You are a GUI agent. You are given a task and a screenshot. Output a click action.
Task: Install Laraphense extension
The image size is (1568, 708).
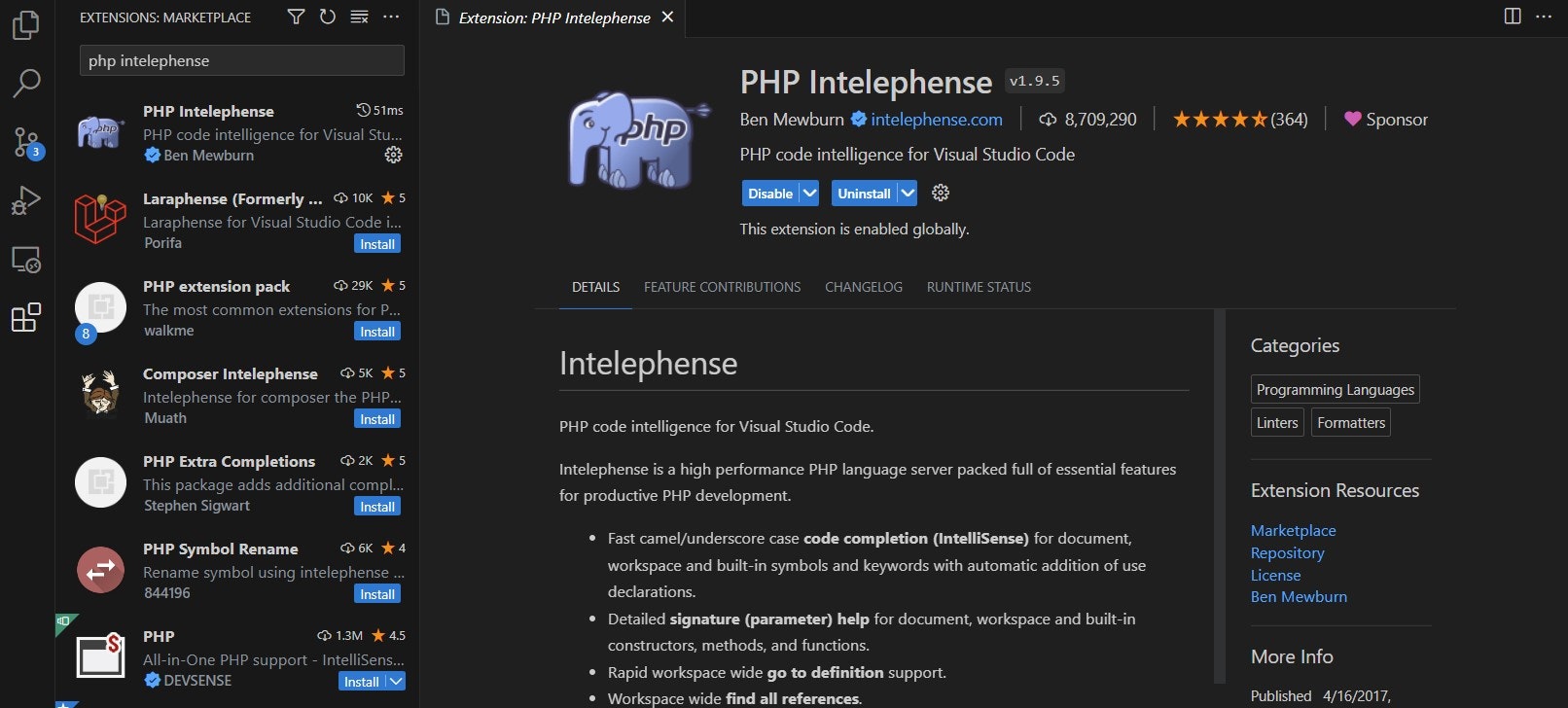377,244
